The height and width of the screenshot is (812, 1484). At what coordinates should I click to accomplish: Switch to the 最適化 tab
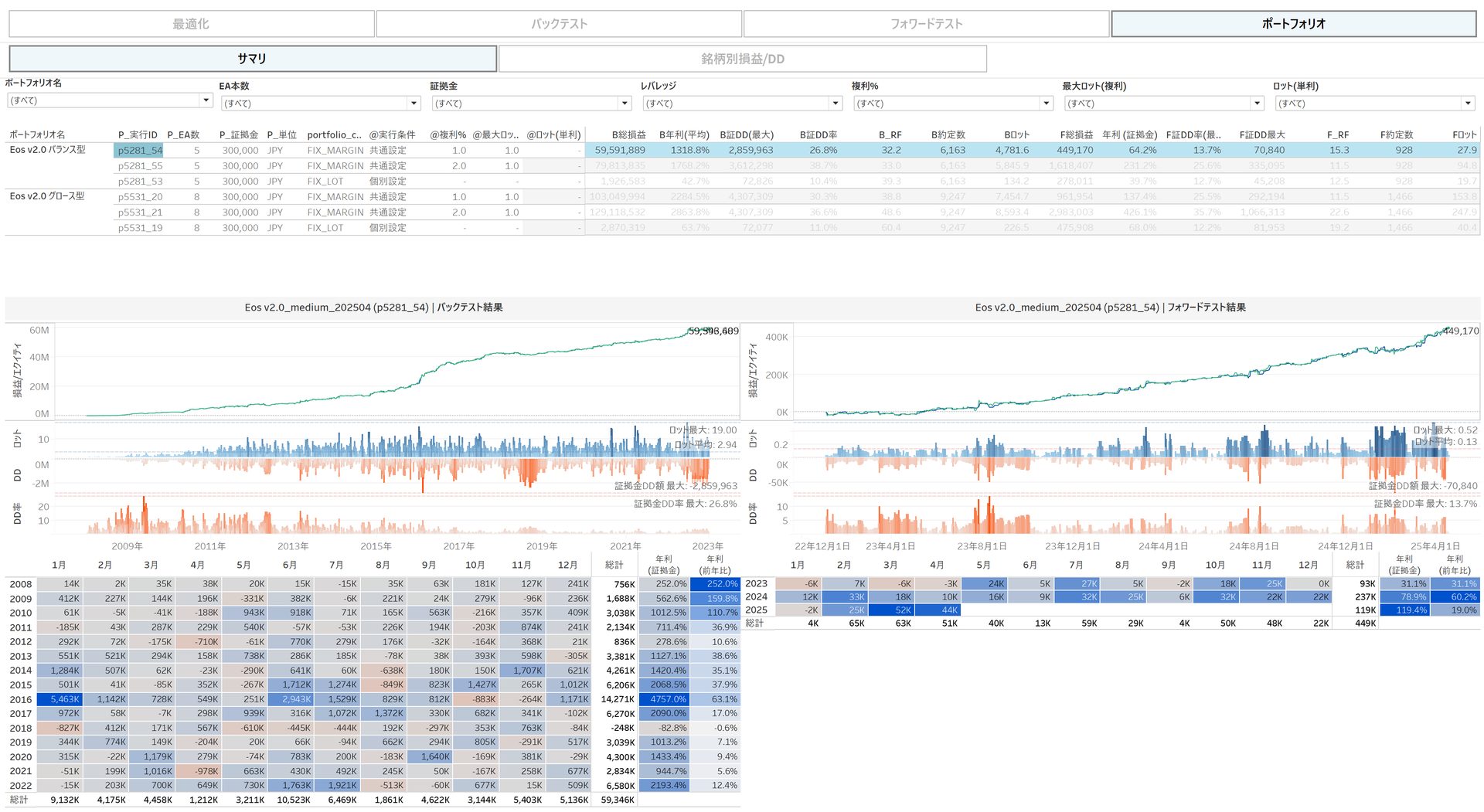pyautogui.click(x=191, y=24)
